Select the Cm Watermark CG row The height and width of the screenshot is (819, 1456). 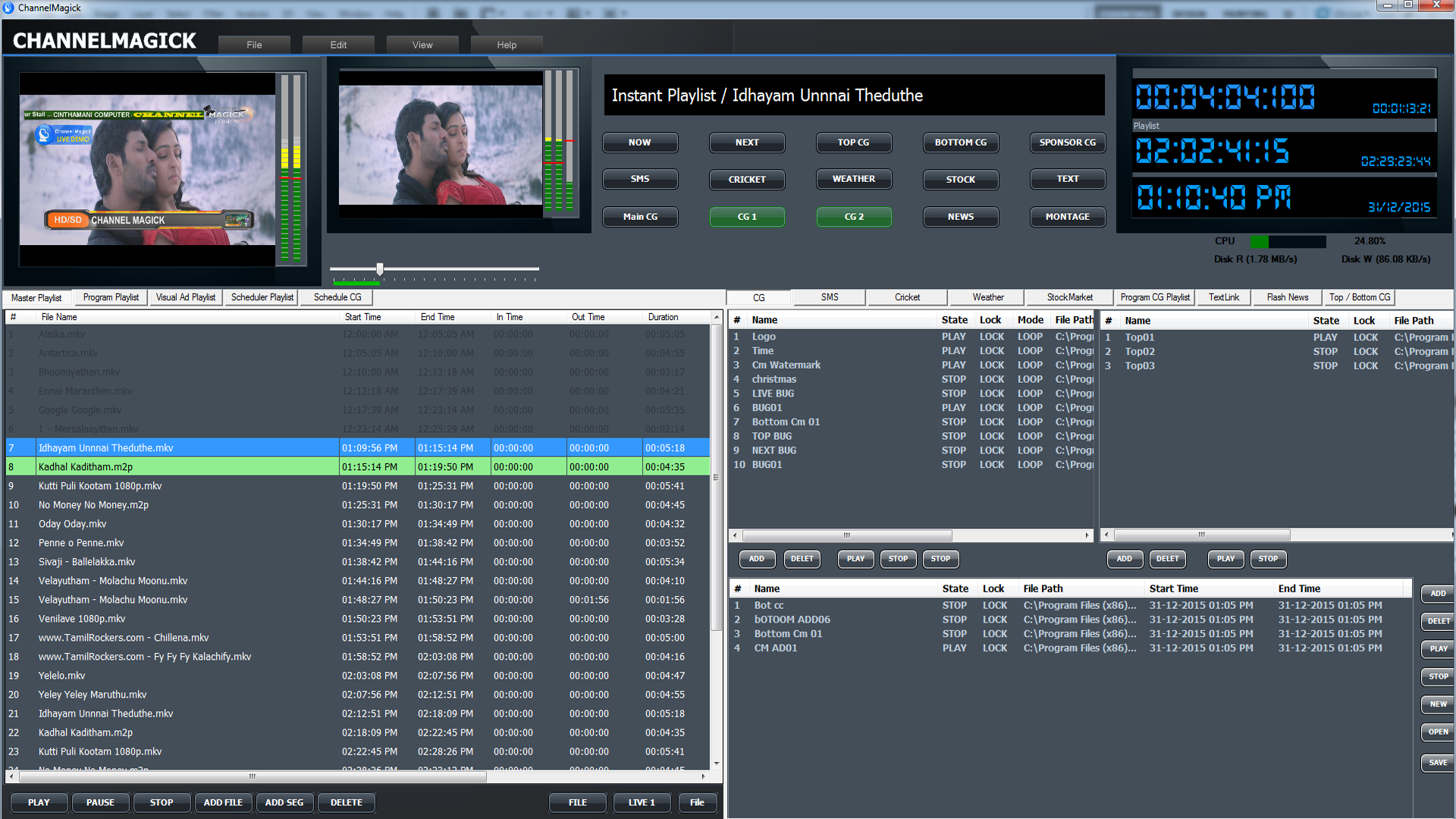click(x=911, y=365)
